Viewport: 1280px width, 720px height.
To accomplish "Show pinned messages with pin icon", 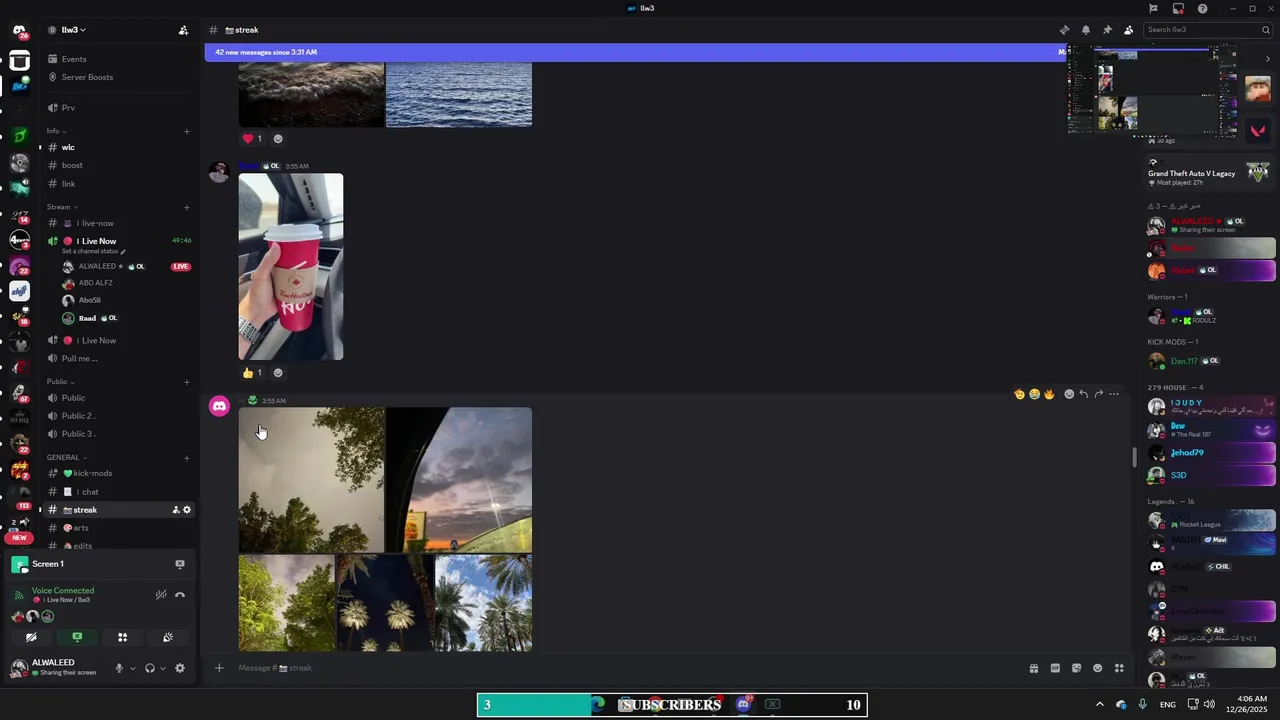I will [x=1107, y=30].
